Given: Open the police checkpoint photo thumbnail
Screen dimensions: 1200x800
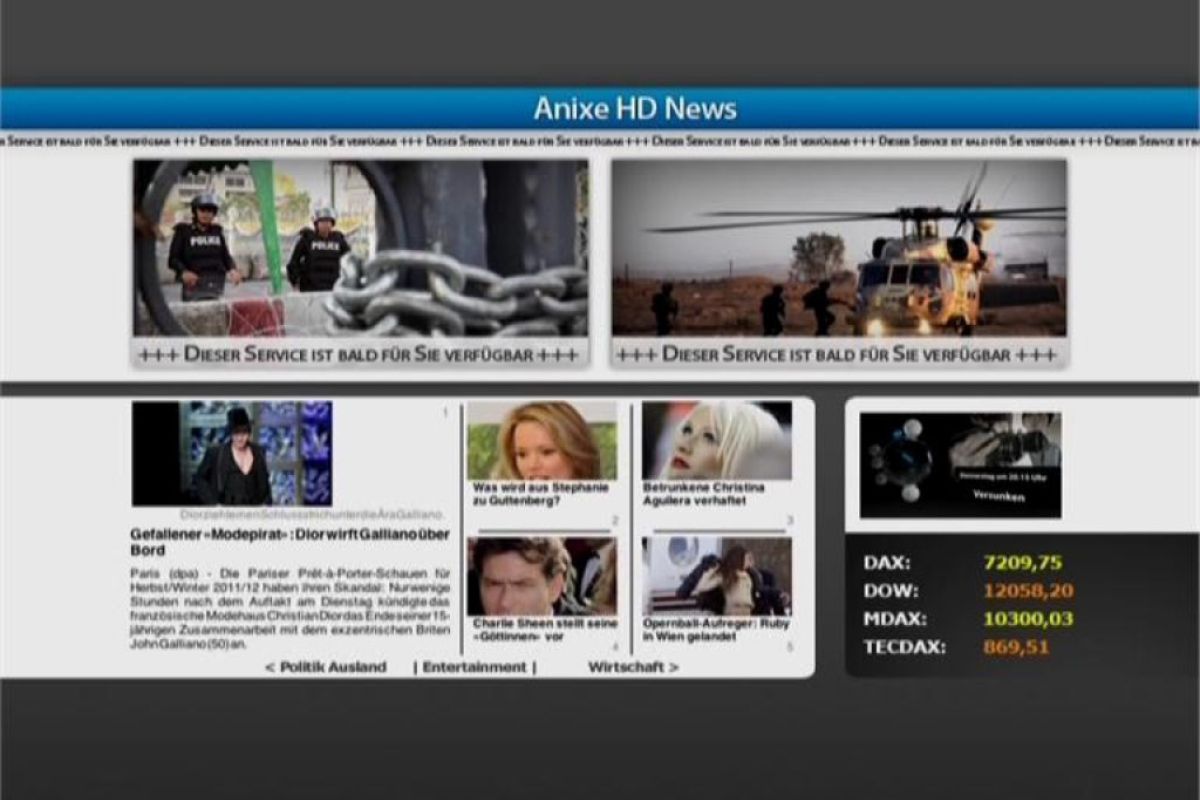Looking at the screenshot, I should 360,248.
